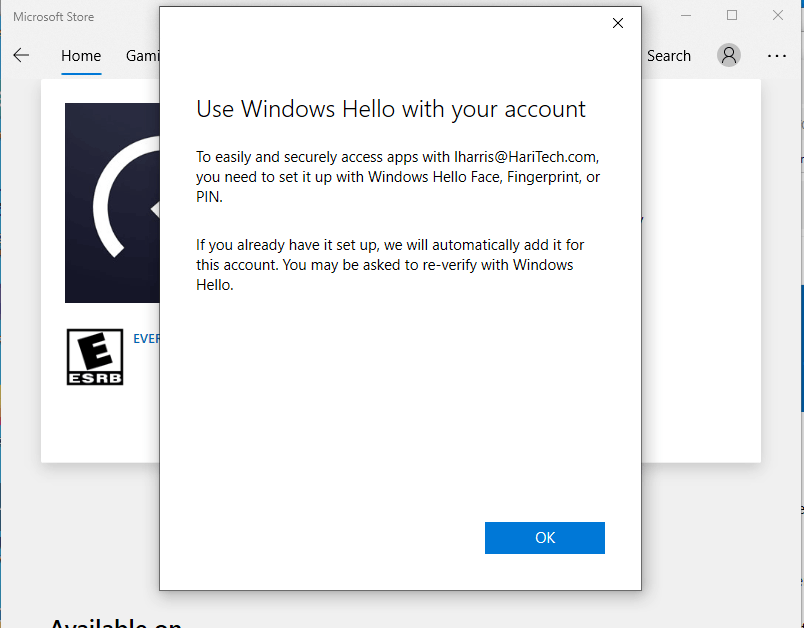Viewport: 804px width, 628px height.
Task: Maximize the Microsoft Store window
Action: pyautogui.click(x=732, y=16)
